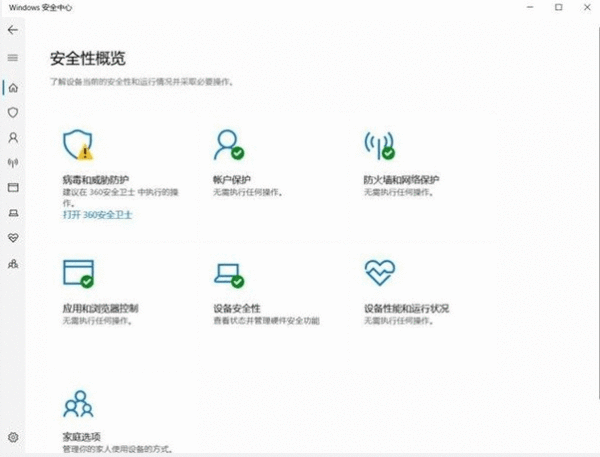Screen dimensions: 600x457
Task: Open the 家庭选项 tile
Action: click(x=77, y=403)
